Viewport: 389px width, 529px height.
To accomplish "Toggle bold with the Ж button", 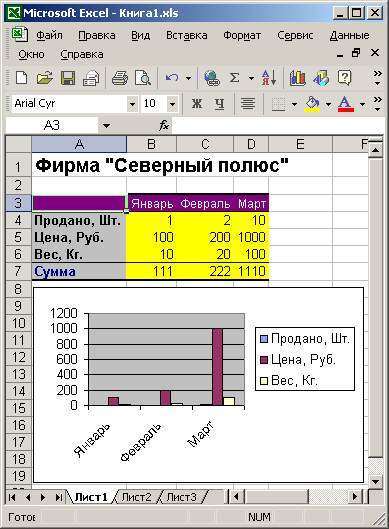I will (197, 104).
